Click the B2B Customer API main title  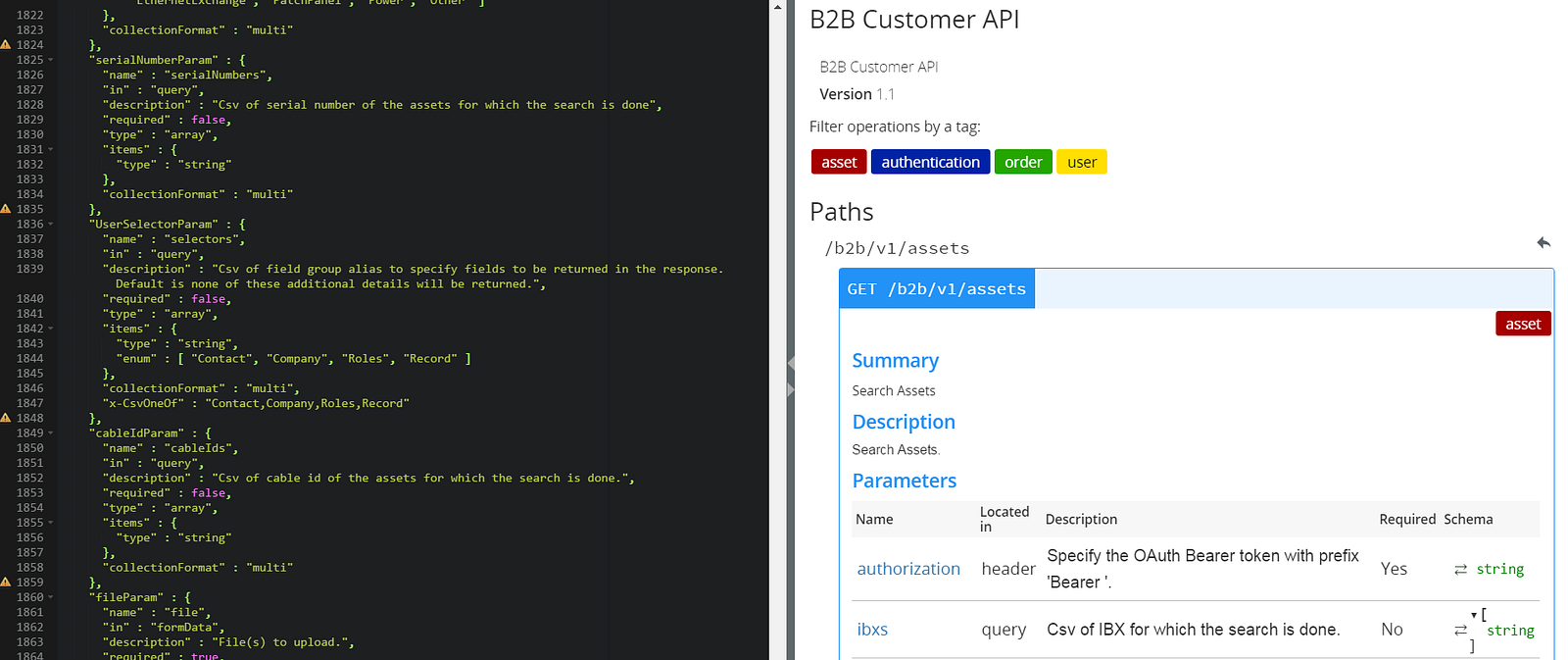(x=914, y=20)
